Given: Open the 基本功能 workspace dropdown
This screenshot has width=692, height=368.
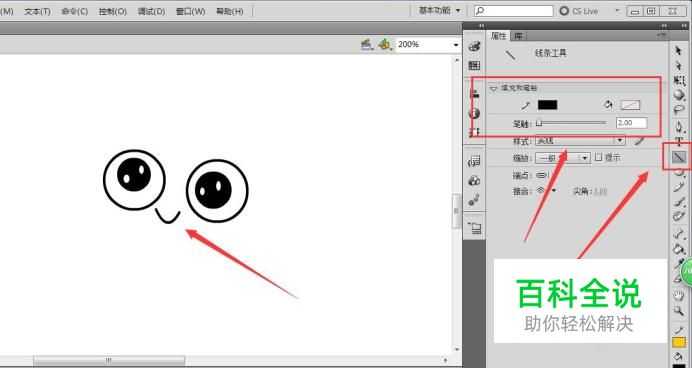Looking at the screenshot, I should tap(439, 10).
